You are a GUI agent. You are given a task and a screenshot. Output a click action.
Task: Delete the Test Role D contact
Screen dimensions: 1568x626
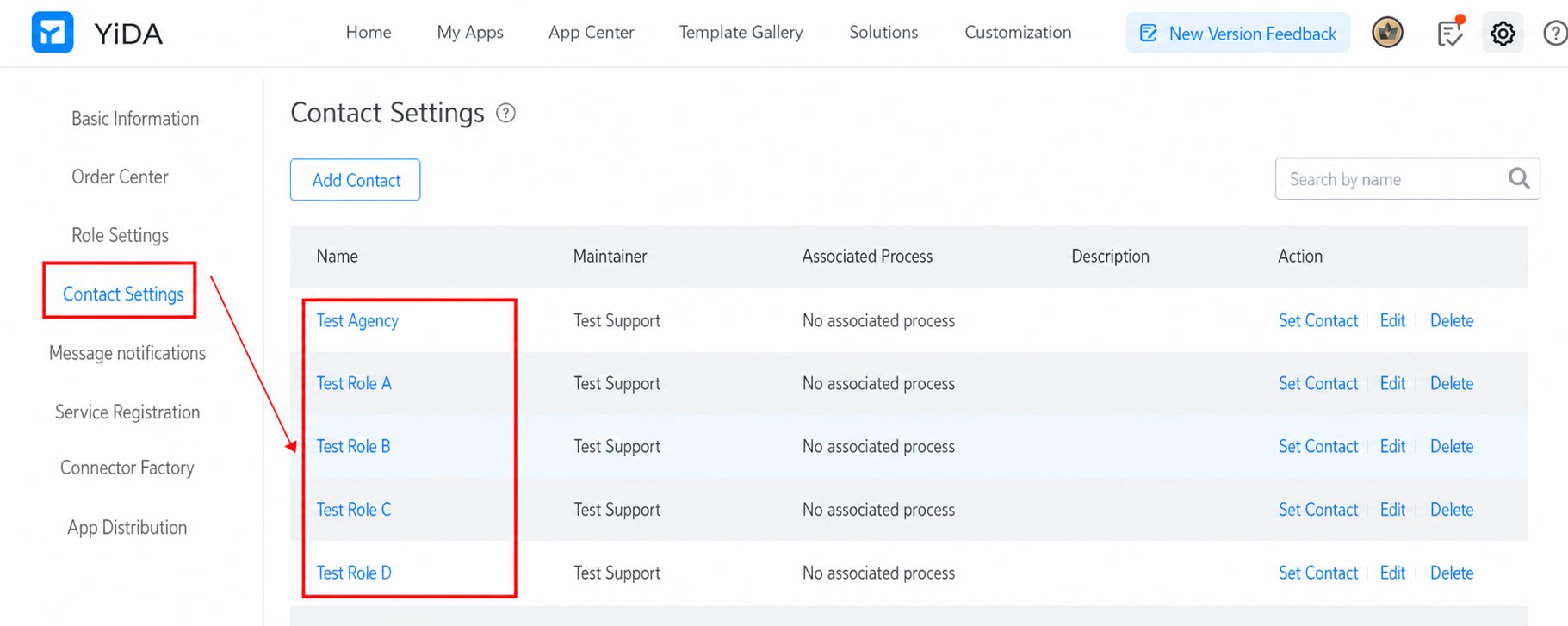pyautogui.click(x=1452, y=573)
